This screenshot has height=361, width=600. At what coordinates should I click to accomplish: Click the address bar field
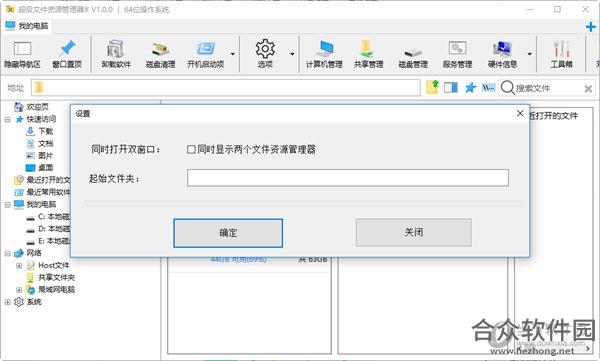tap(226, 88)
